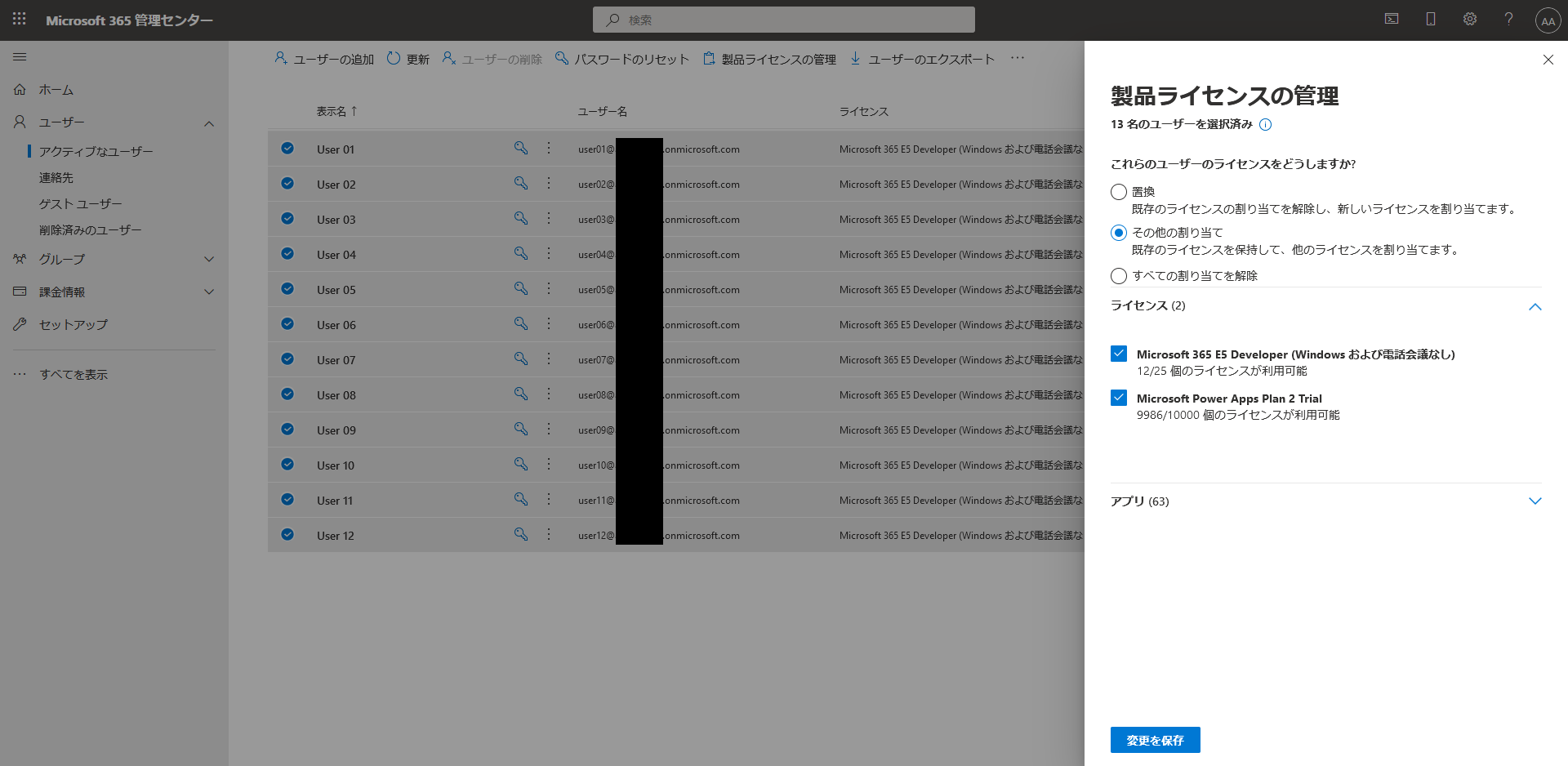Screen dimensions: 1568x766
Task: Open more actions dots for User 03
Action: [549, 218]
